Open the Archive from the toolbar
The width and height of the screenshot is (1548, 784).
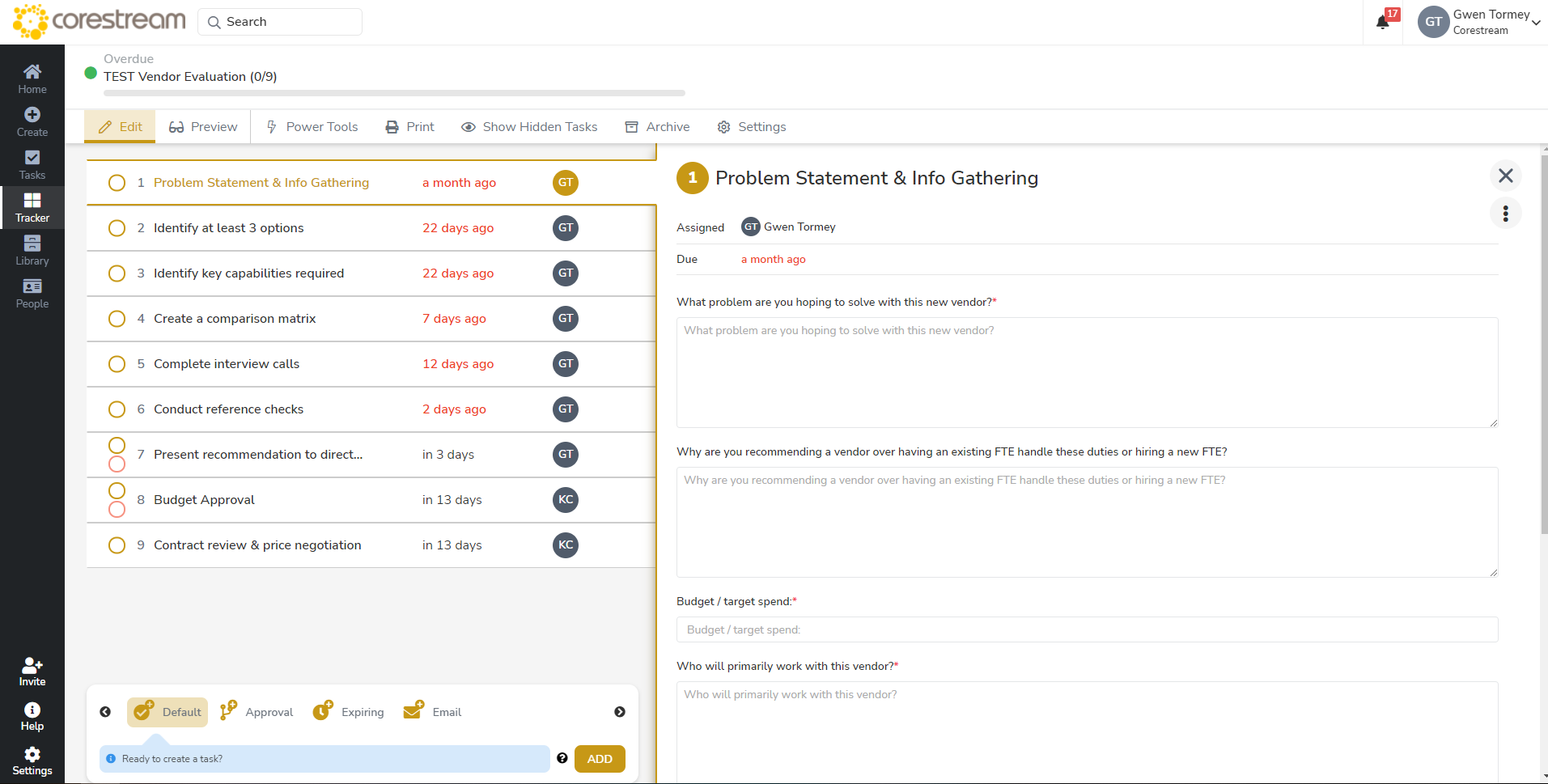[x=657, y=126]
